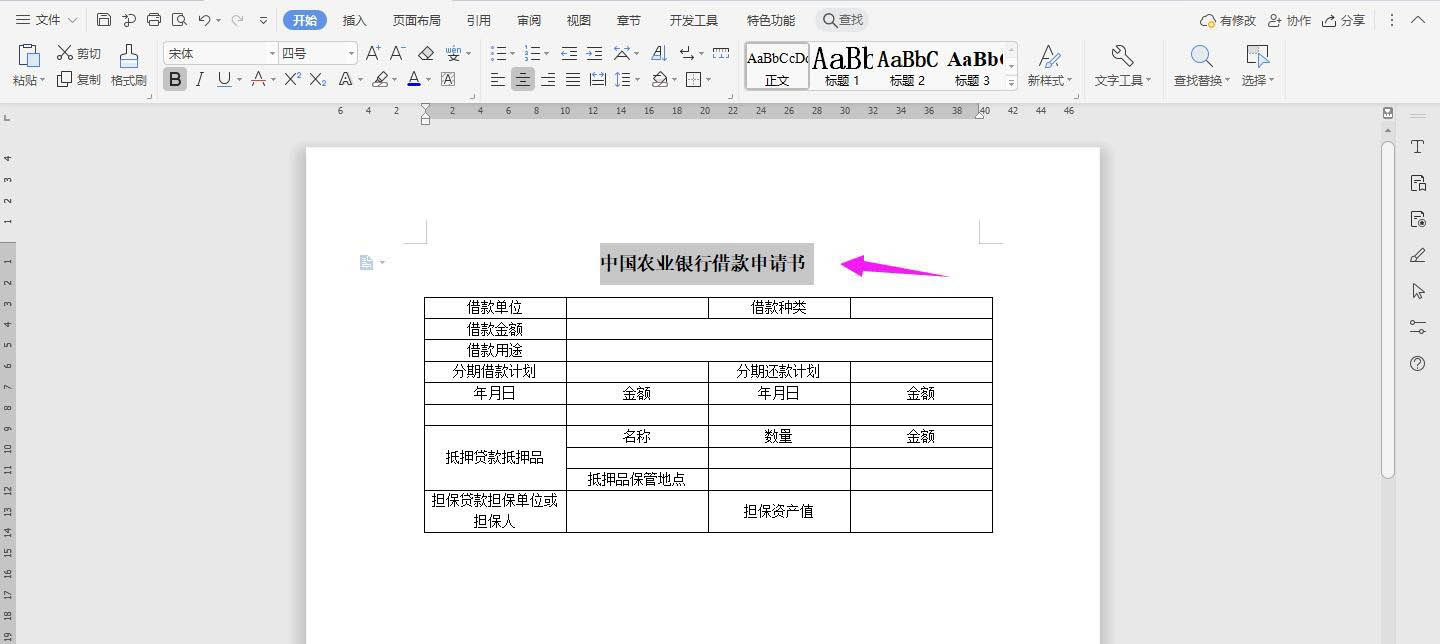The image size is (1440, 644).
Task: Expand the styles gallery list
Action: point(1011,83)
